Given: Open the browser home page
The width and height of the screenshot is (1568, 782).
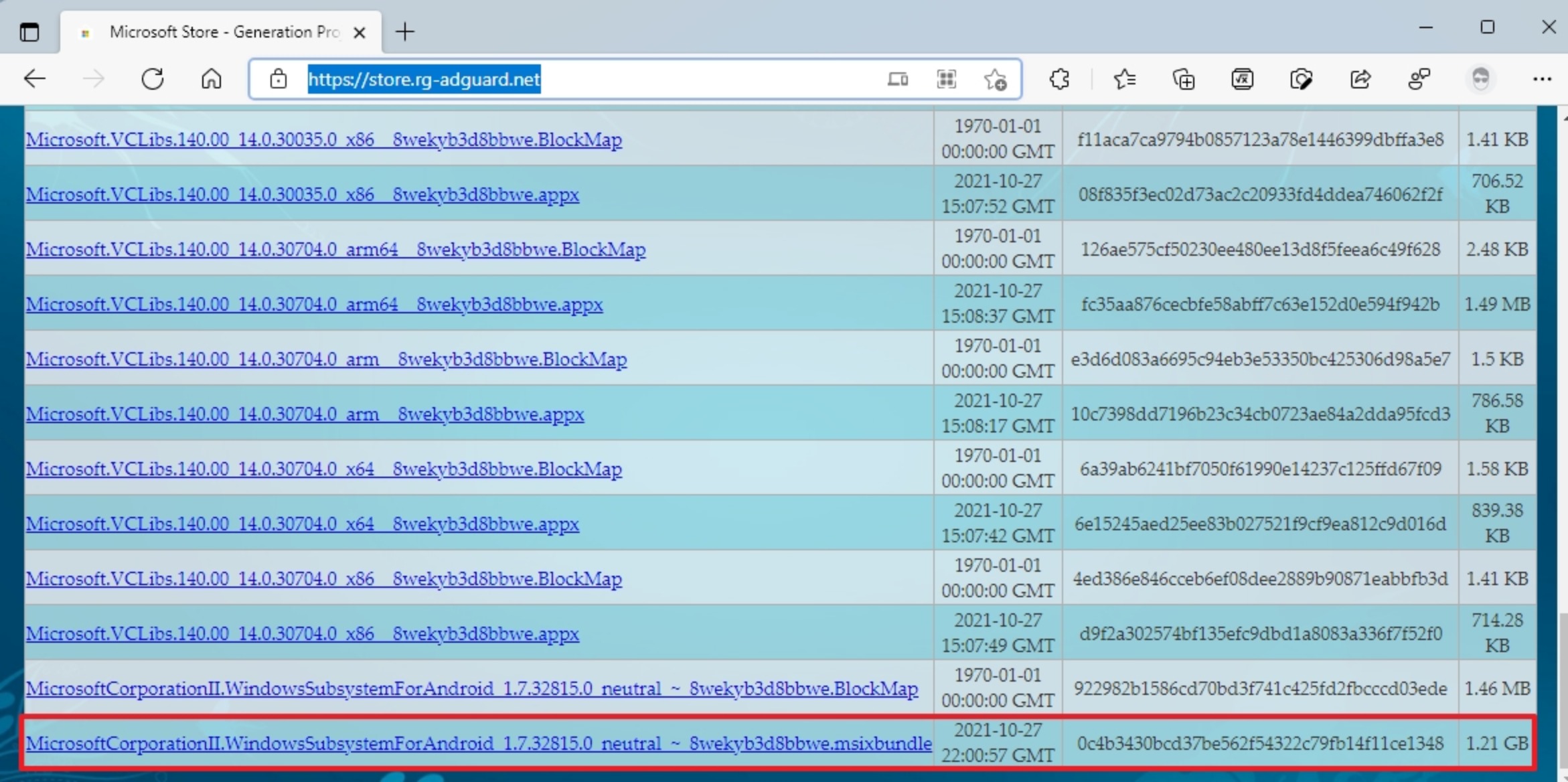Looking at the screenshot, I should [x=211, y=79].
